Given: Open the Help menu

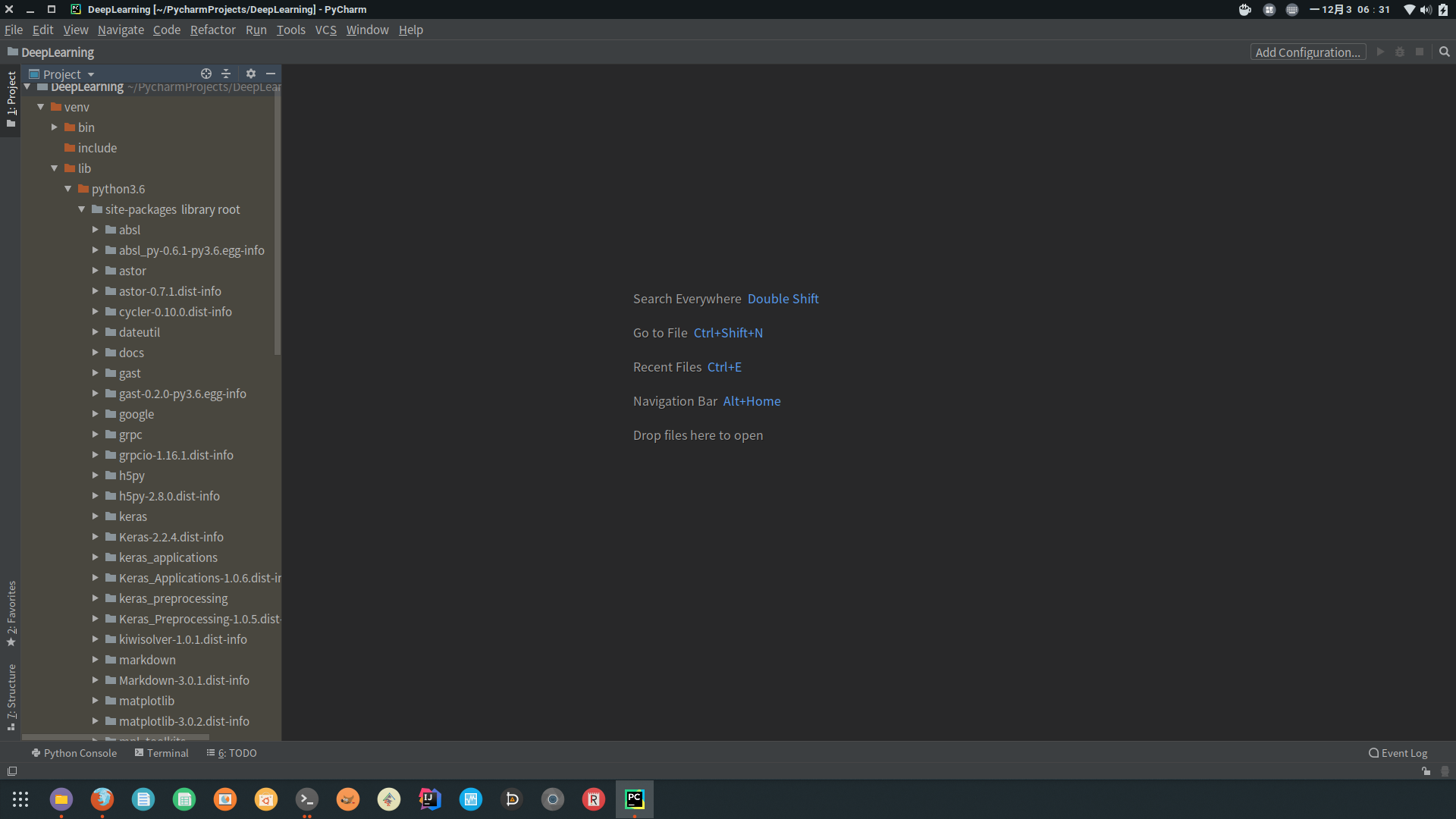Looking at the screenshot, I should (411, 30).
